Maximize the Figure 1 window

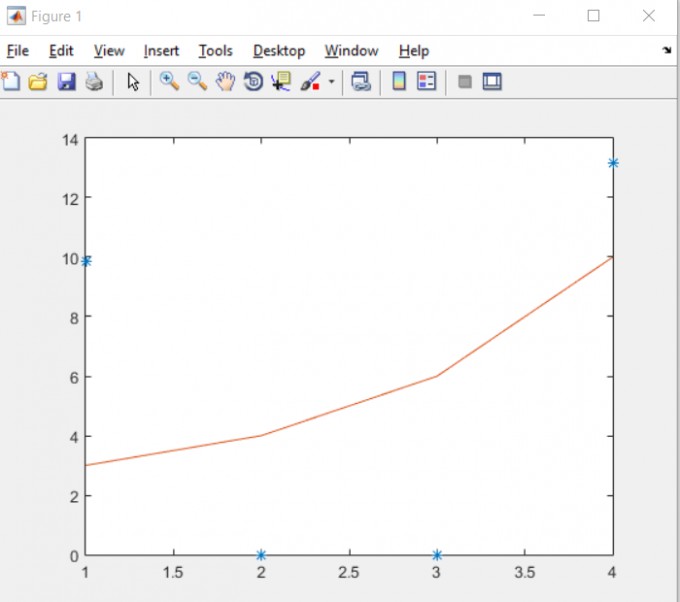pyautogui.click(x=594, y=16)
